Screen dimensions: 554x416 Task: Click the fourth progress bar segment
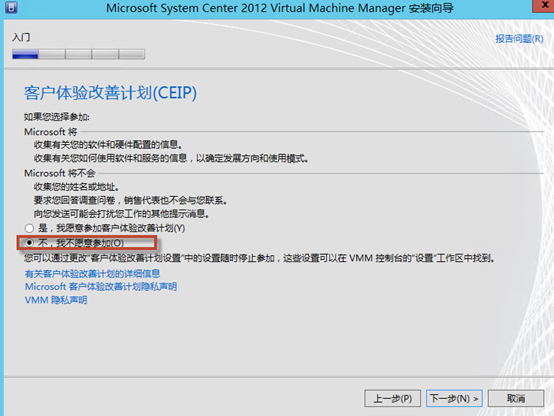point(105,54)
